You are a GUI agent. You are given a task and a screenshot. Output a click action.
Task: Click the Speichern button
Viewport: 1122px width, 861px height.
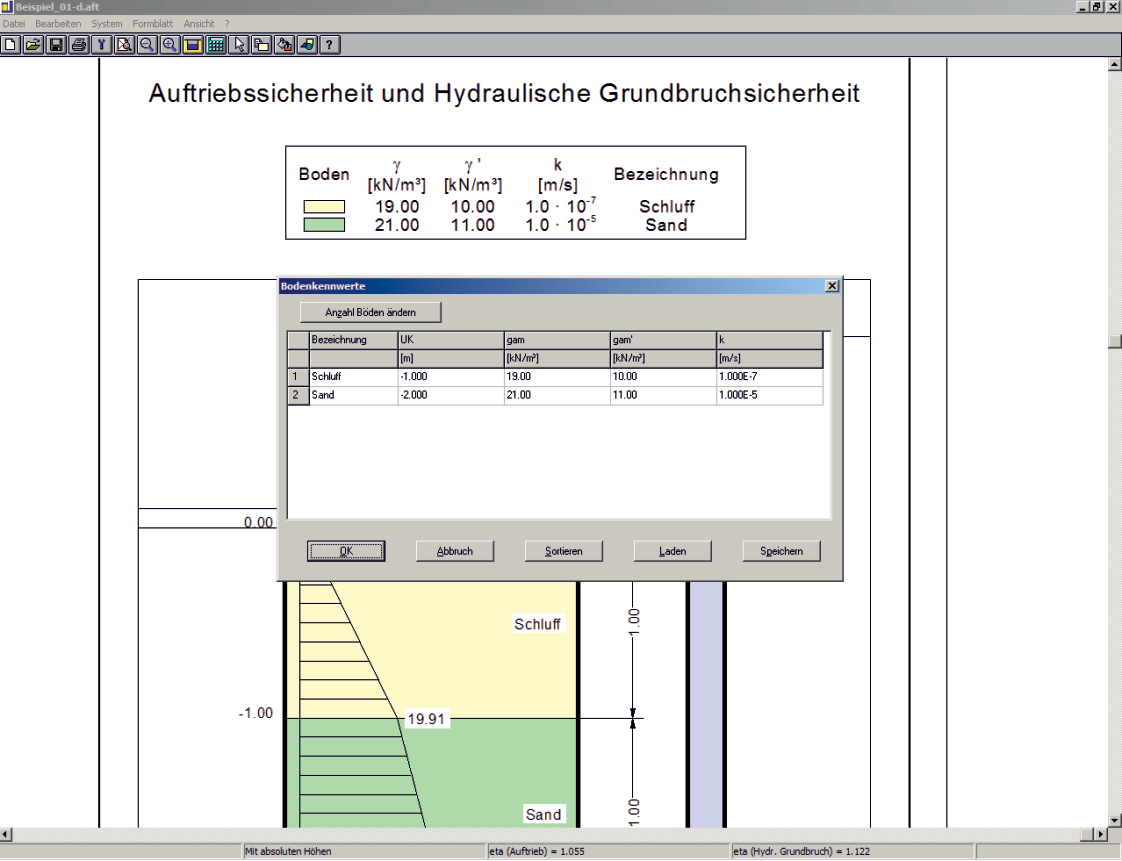(x=781, y=551)
